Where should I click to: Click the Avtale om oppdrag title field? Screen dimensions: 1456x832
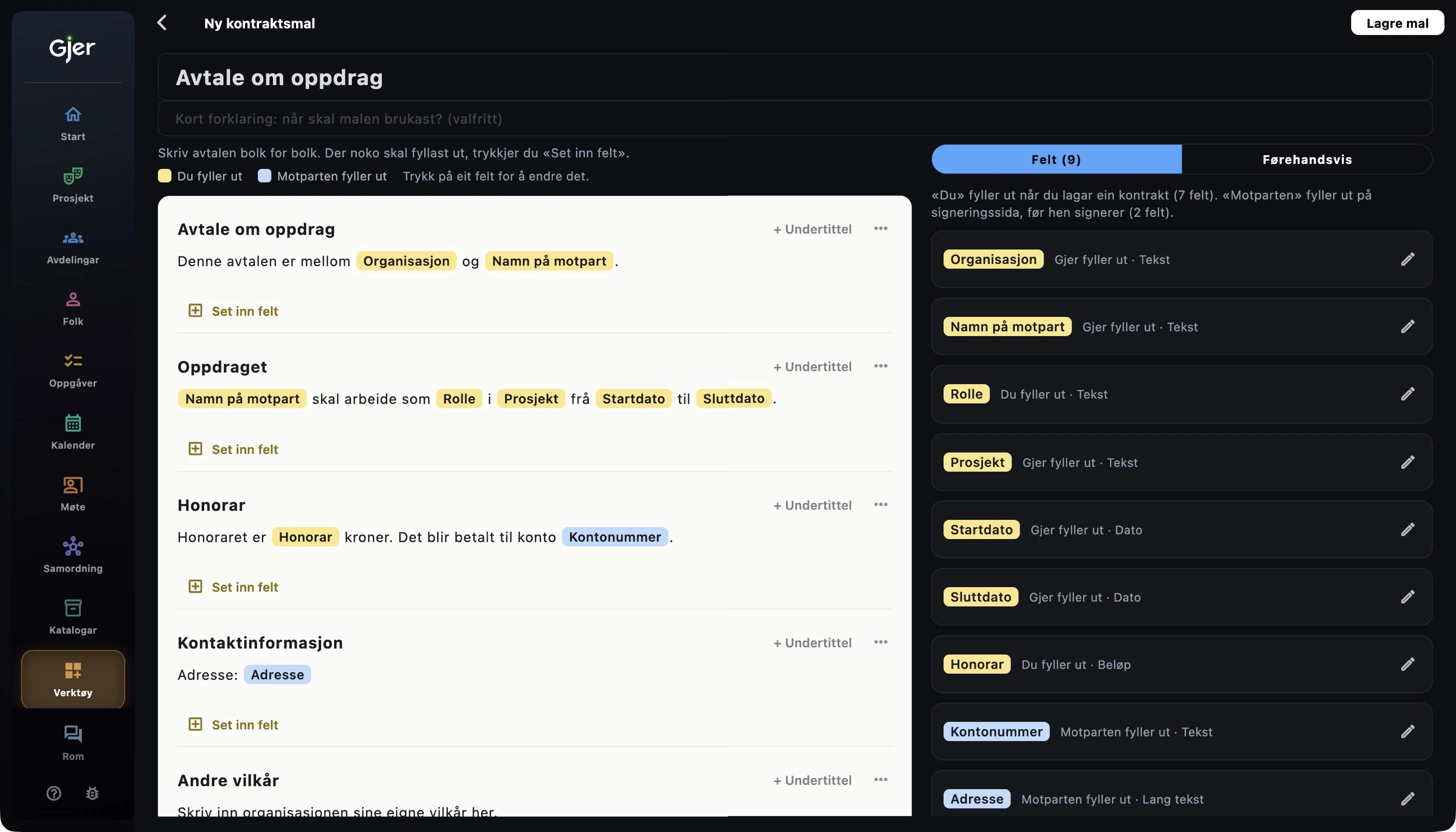(795, 77)
